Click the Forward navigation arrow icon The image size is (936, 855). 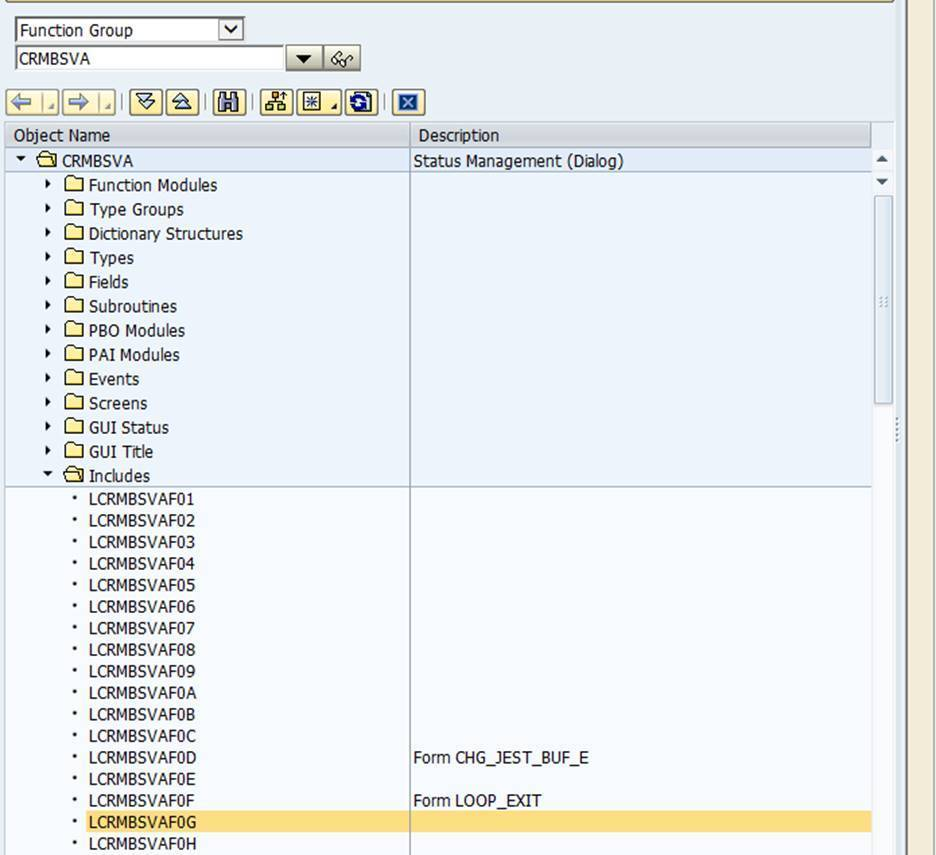coord(79,103)
